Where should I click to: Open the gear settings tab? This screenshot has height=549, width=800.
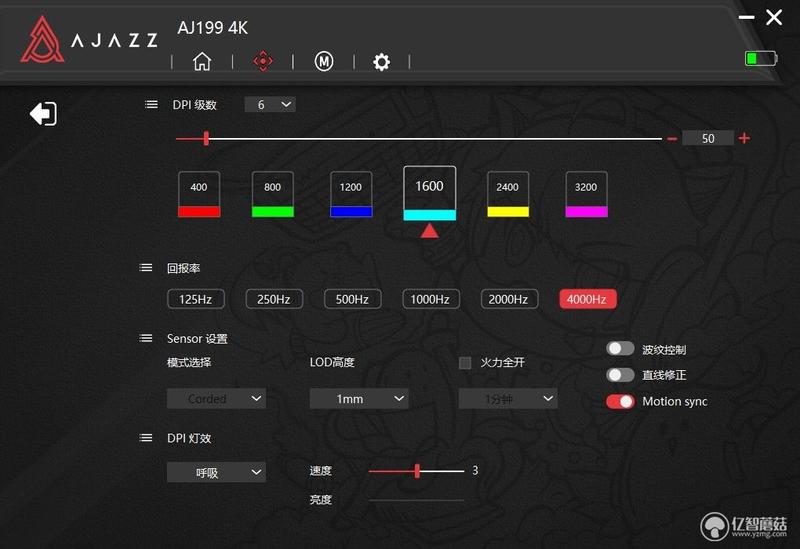(x=381, y=62)
